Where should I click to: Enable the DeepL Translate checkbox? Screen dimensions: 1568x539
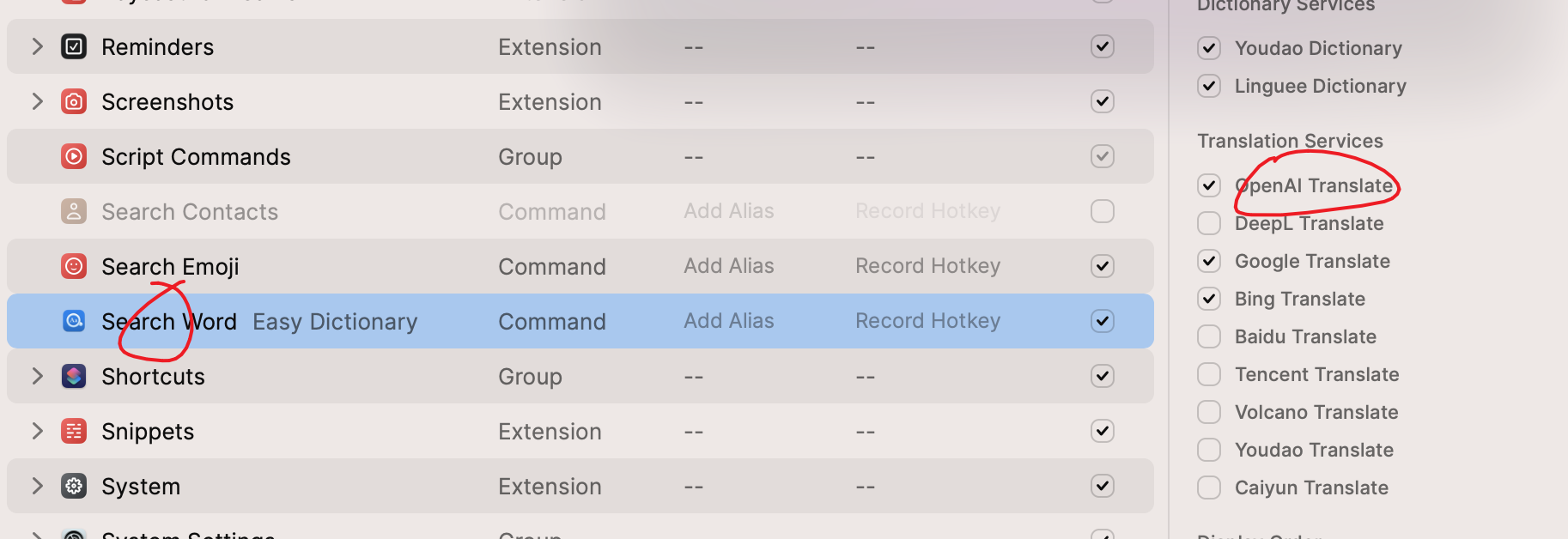1209,223
